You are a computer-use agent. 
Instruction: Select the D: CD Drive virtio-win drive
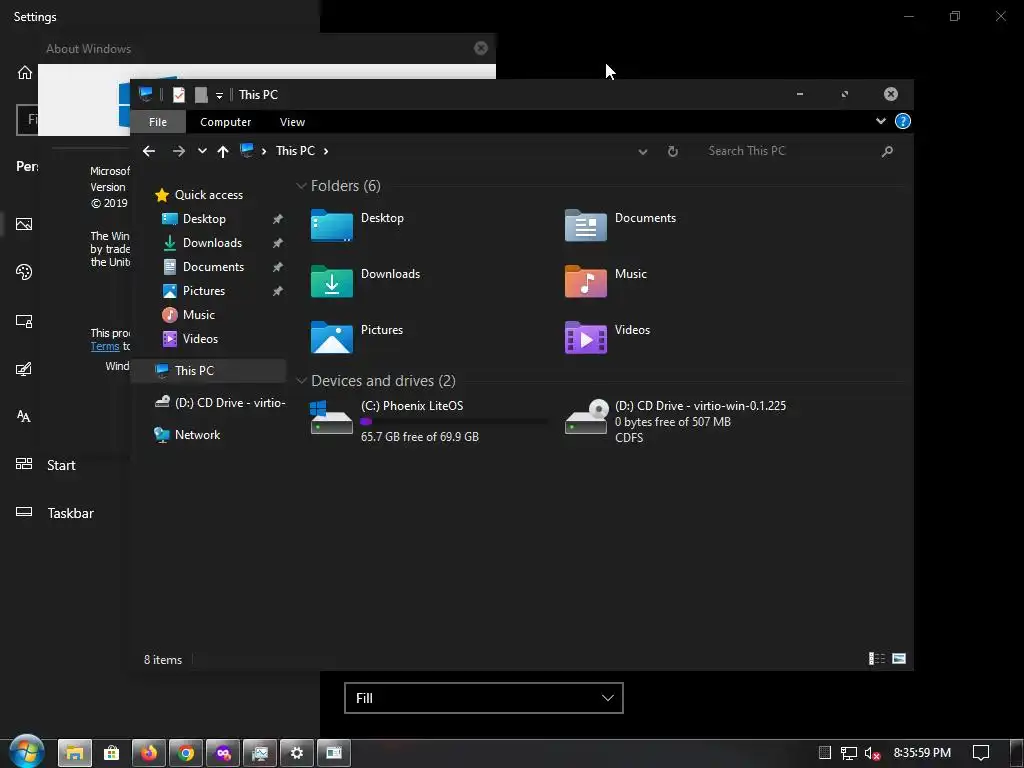[676, 421]
